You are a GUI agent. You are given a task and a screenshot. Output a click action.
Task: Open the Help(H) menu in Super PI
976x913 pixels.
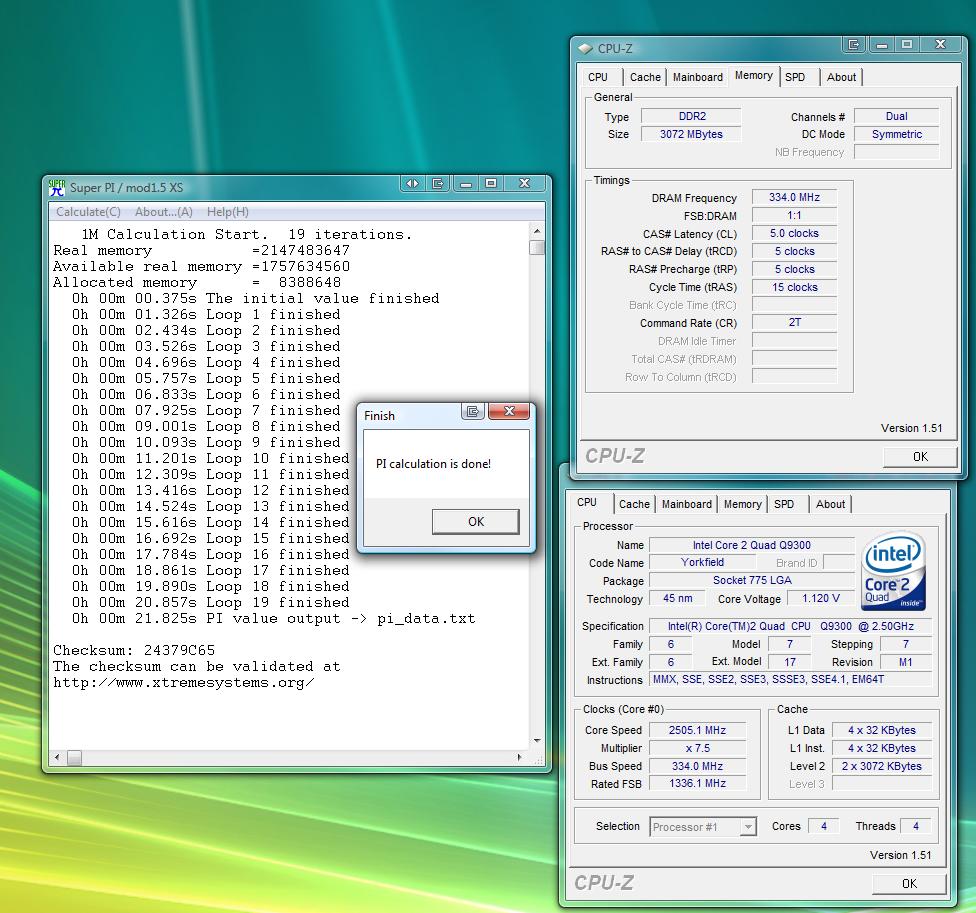(x=228, y=212)
